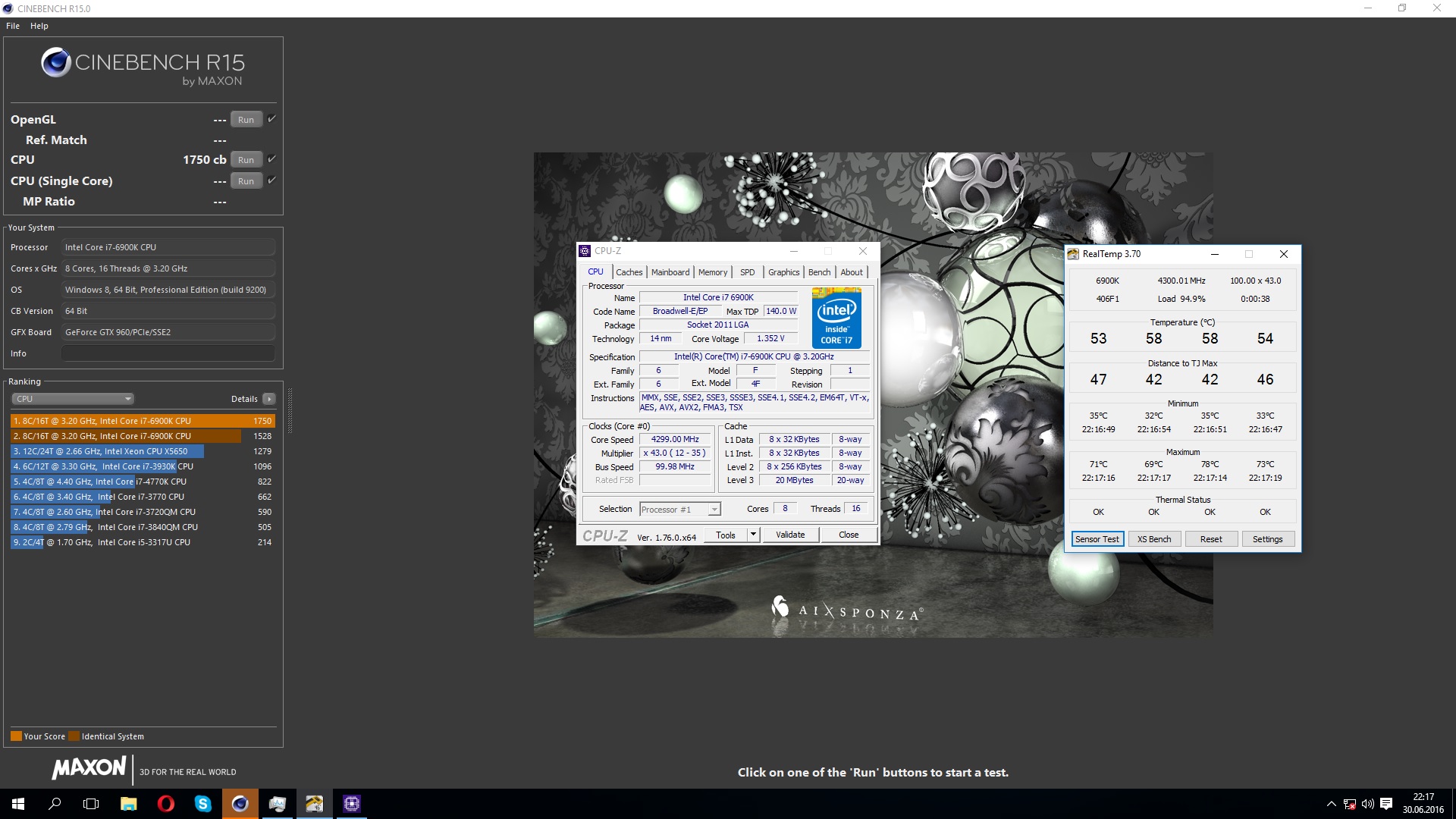Select the top ranking row scoring 1750
This screenshot has width=1456, height=819.
click(143, 421)
